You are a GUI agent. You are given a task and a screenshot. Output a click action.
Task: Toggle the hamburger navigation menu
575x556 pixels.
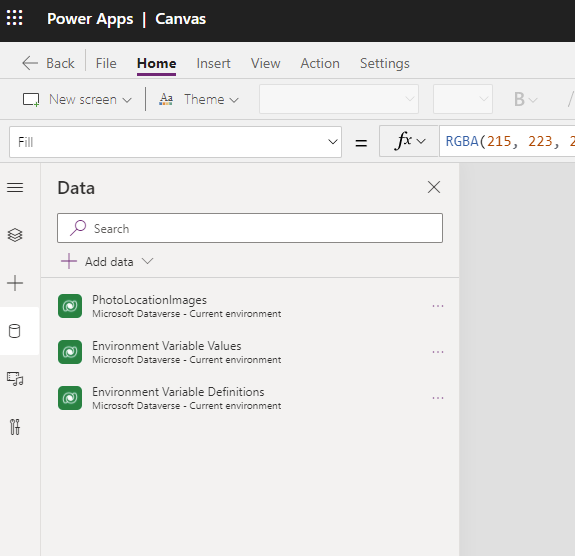tap(15, 187)
